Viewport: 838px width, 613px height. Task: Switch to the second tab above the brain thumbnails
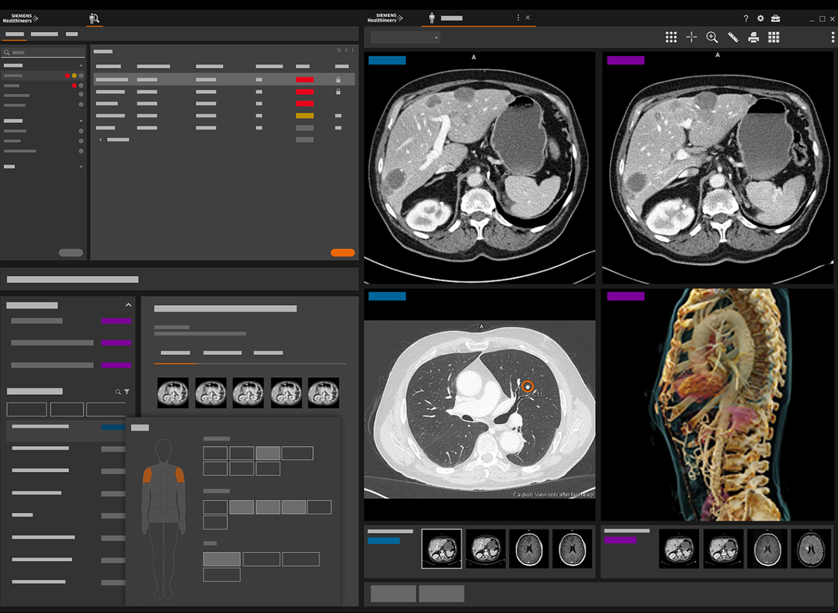pyautogui.click(x=222, y=353)
